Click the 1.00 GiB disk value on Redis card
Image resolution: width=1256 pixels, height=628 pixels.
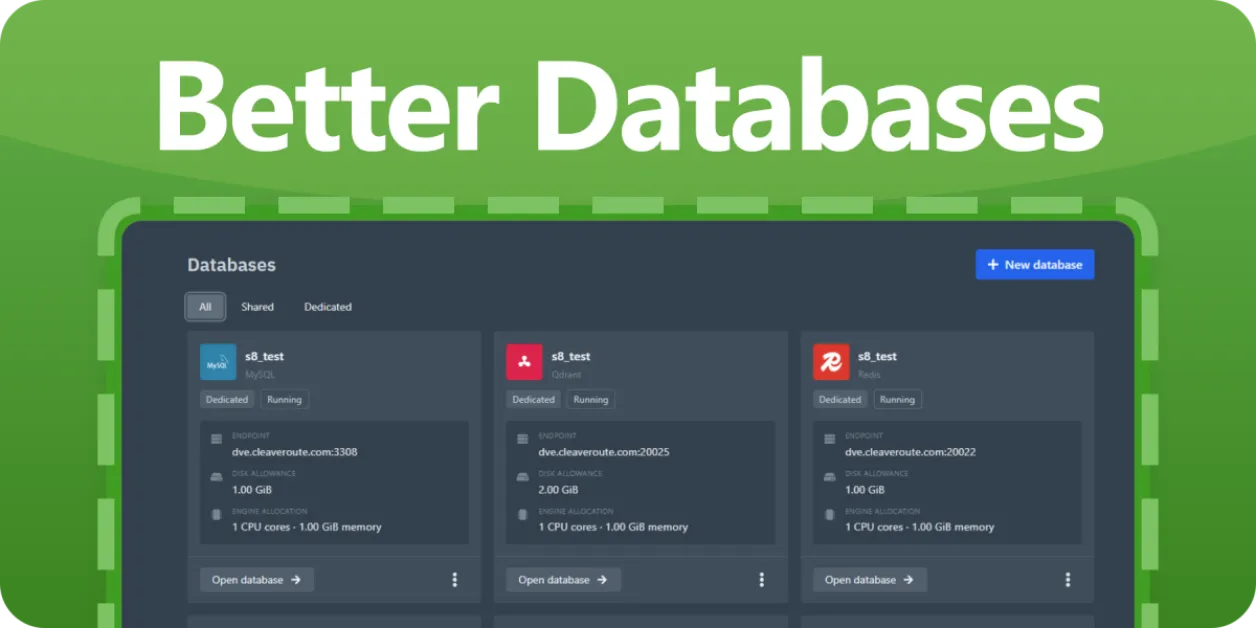865,490
